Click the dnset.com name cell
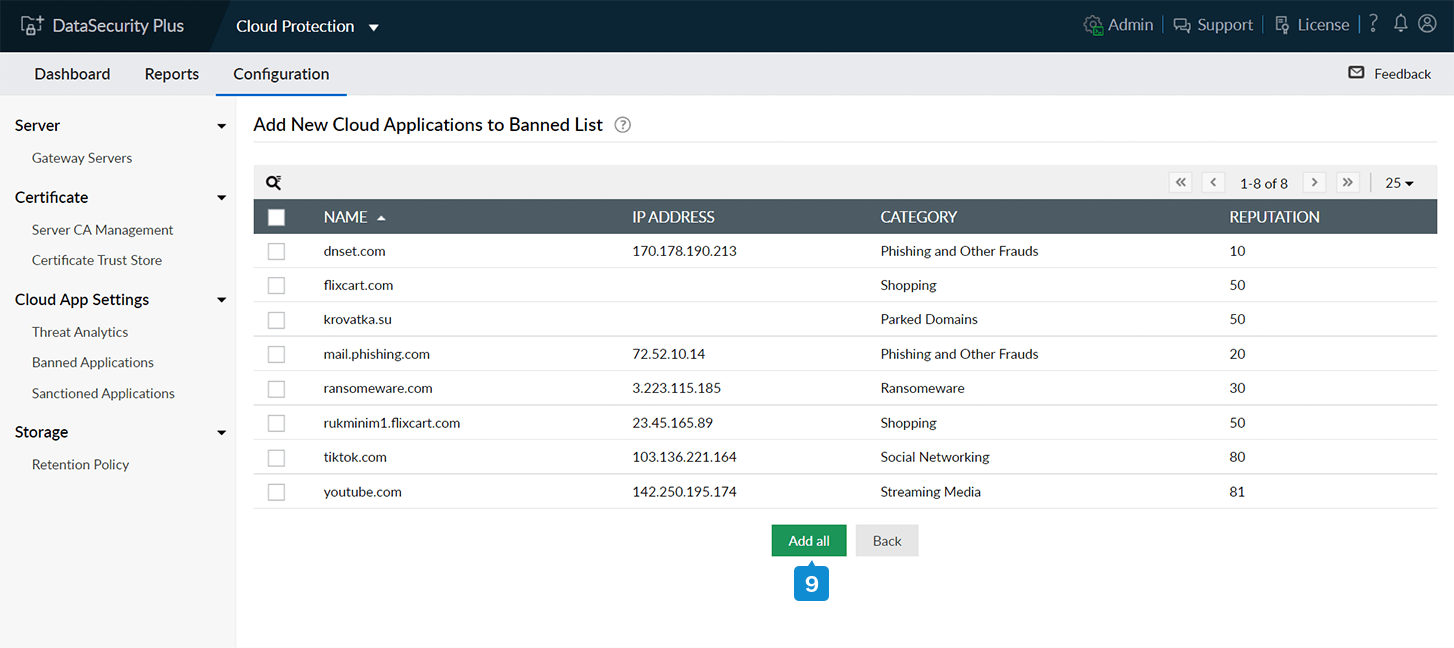 coord(355,251)
